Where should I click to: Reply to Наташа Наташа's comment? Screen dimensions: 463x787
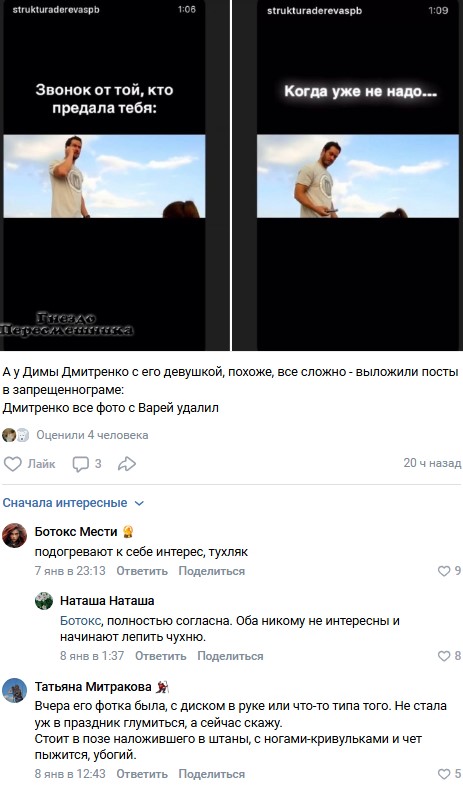coord(161,655)
